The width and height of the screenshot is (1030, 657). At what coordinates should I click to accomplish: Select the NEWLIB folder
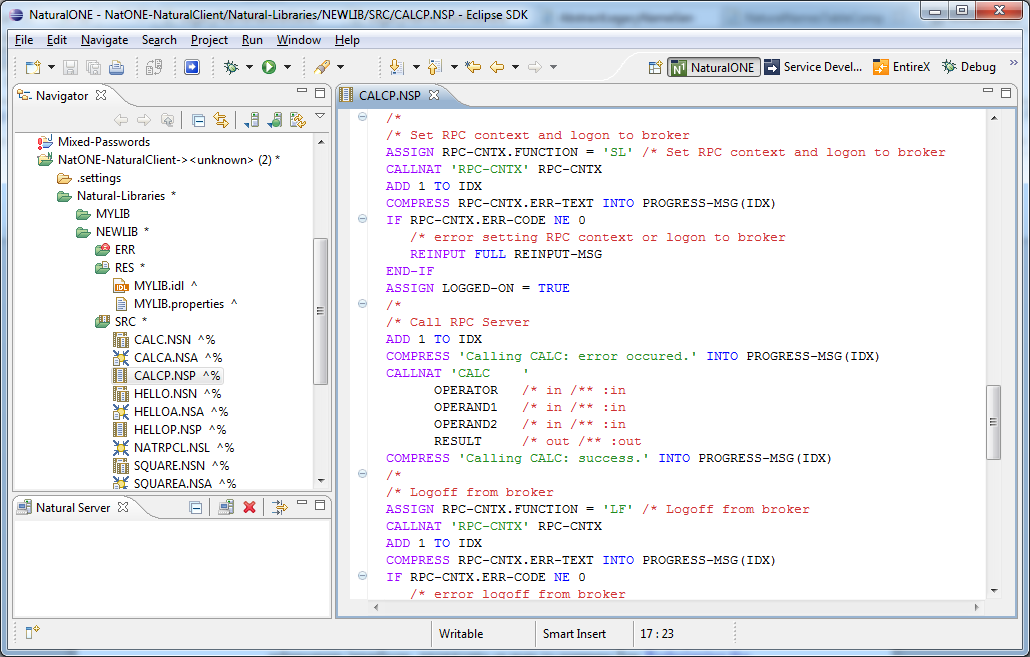(x=116, y=232)
